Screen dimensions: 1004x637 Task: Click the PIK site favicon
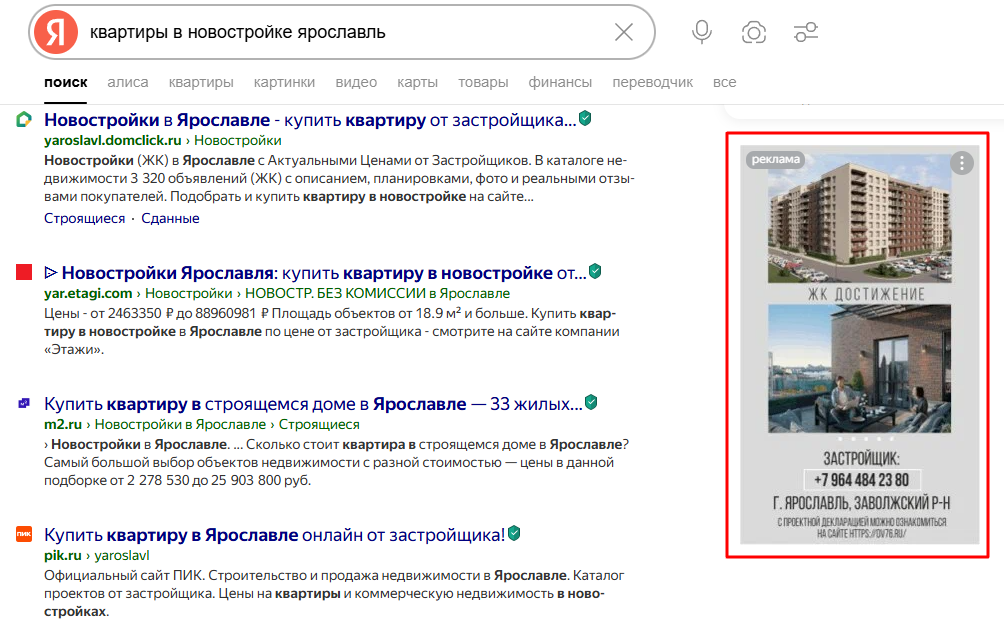[x=24, y=535]
